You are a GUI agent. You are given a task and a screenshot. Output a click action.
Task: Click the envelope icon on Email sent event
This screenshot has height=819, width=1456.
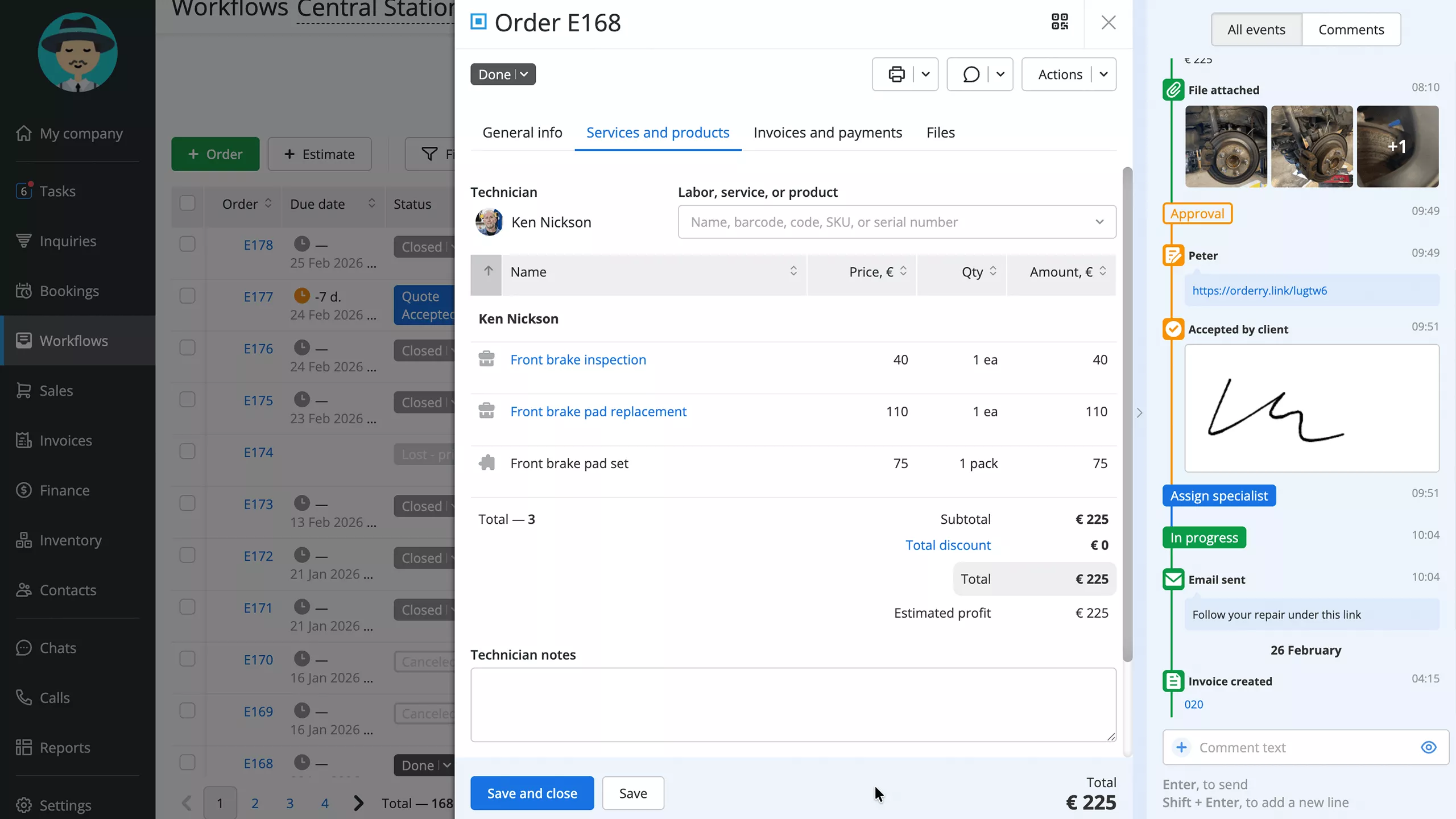1173,579
